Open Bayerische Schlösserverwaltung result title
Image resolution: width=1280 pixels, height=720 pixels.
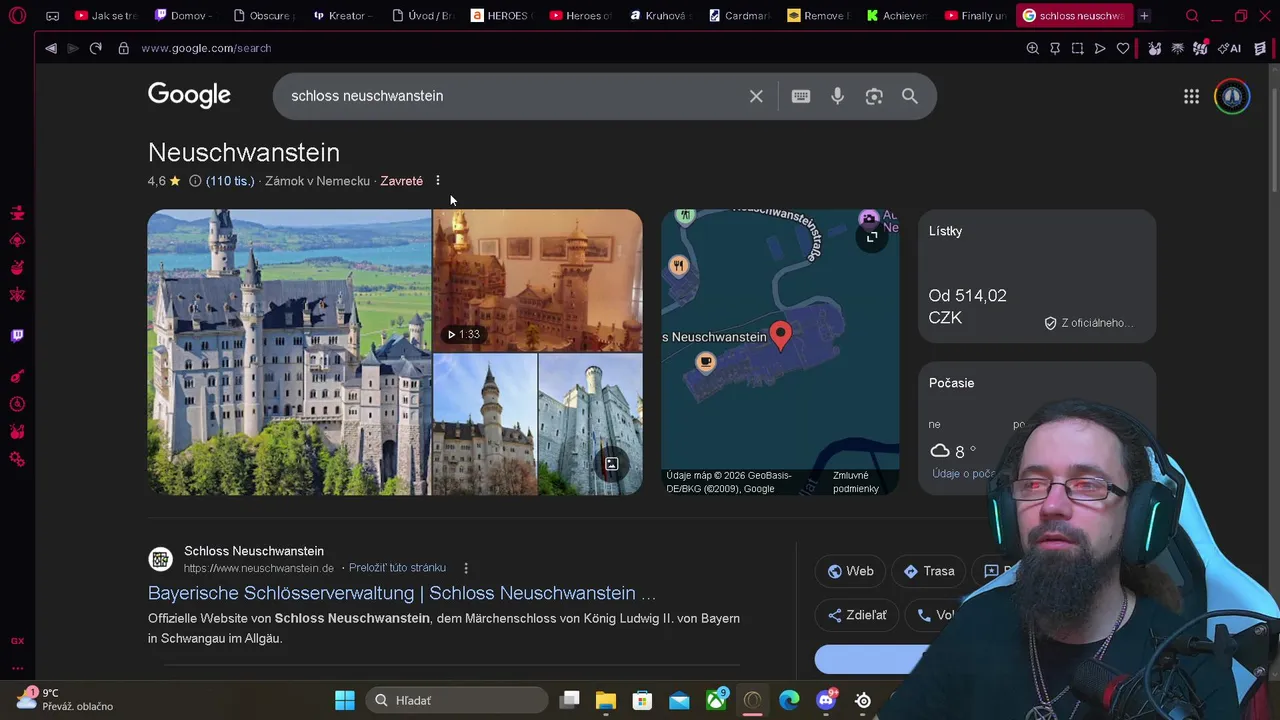point(402,593)
